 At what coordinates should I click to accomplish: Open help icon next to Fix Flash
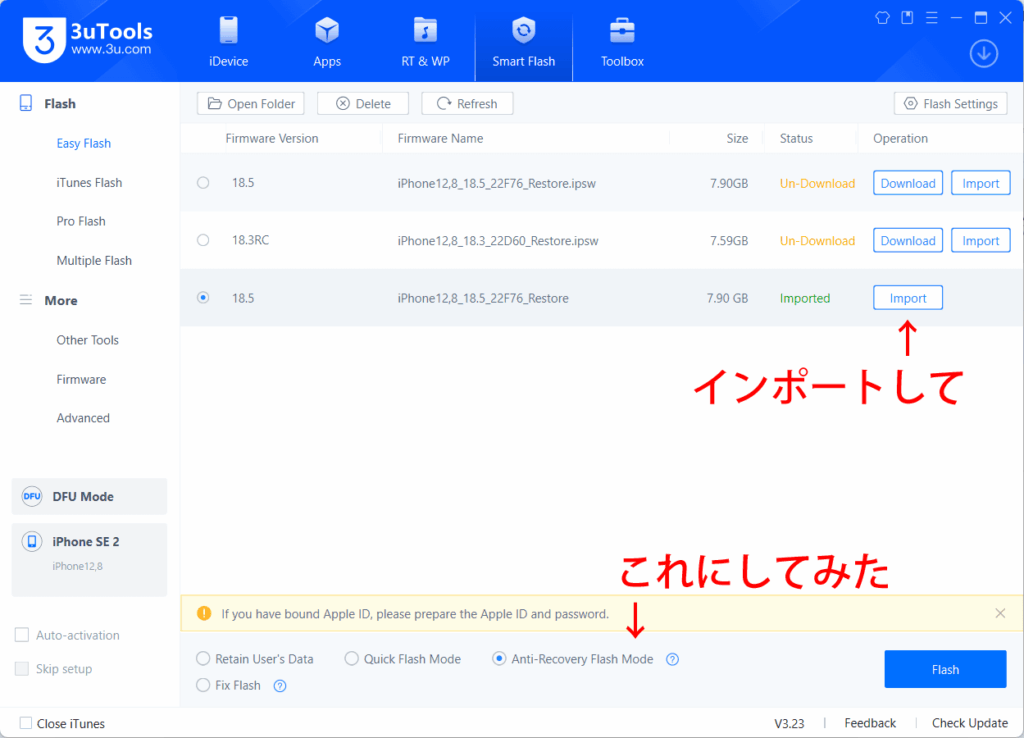tap(280, 686)
